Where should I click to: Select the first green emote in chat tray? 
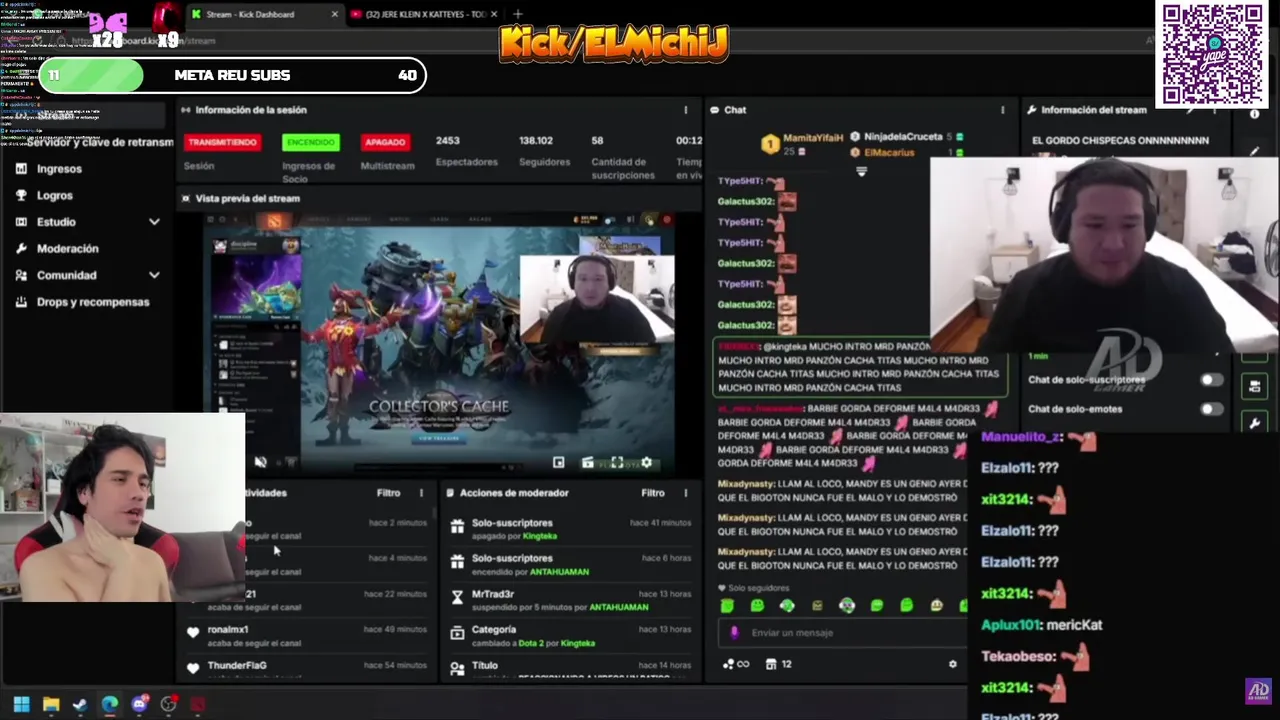(x=727, y=605)
